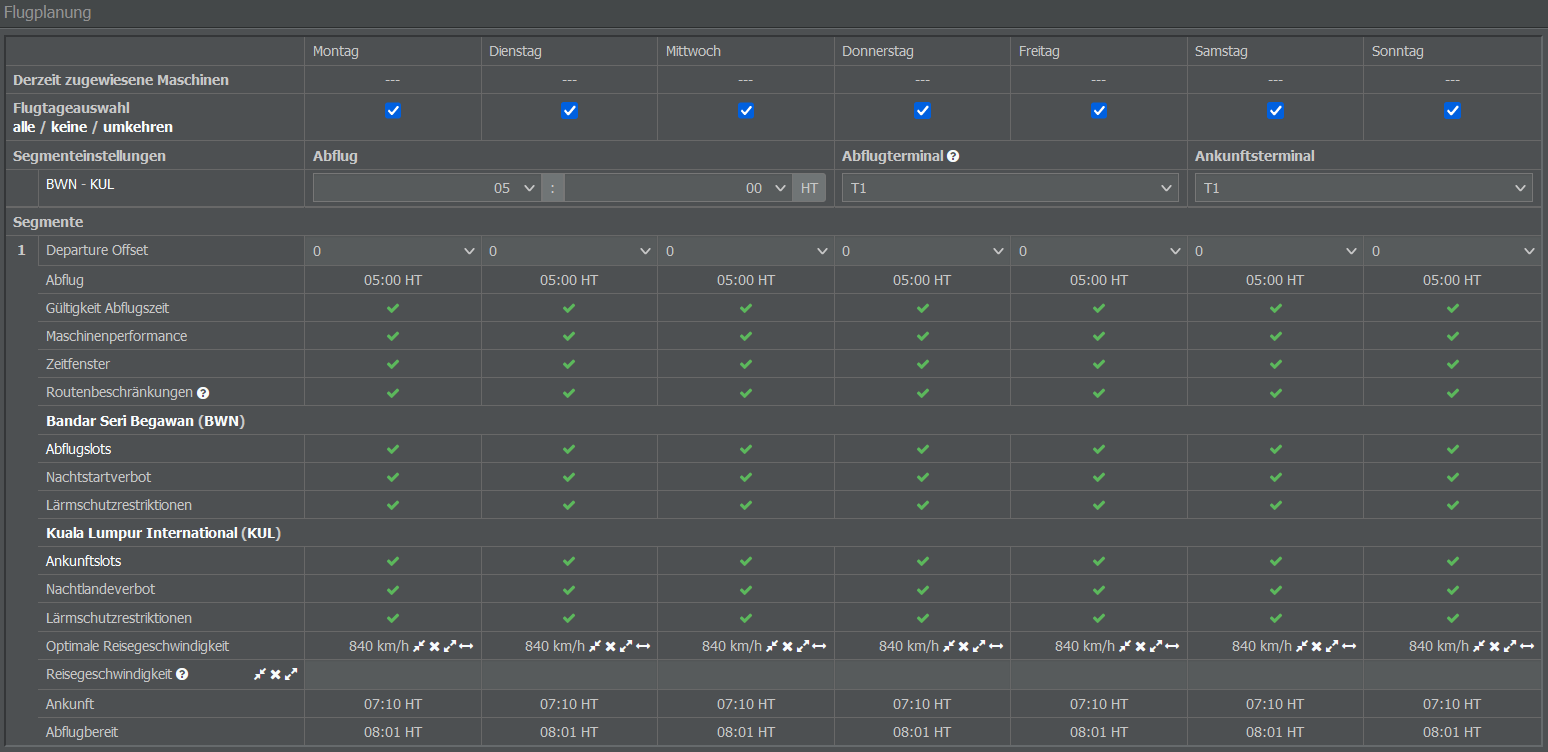Uncheck the Dienstag flight day checkbox

[569, 111]
